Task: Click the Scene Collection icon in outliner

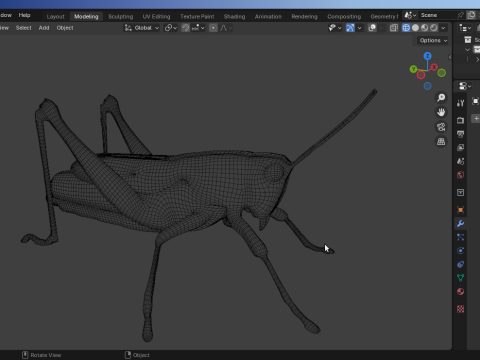Action: tap(468, 40)
